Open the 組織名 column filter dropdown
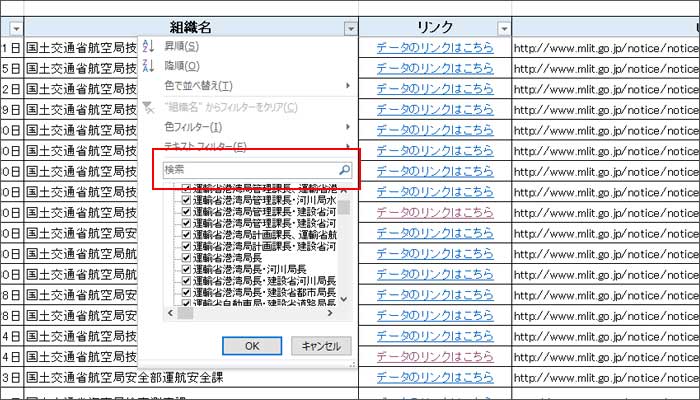Viewport: 700px width, 400px height. pyautogui.click(x=350, y=29)
